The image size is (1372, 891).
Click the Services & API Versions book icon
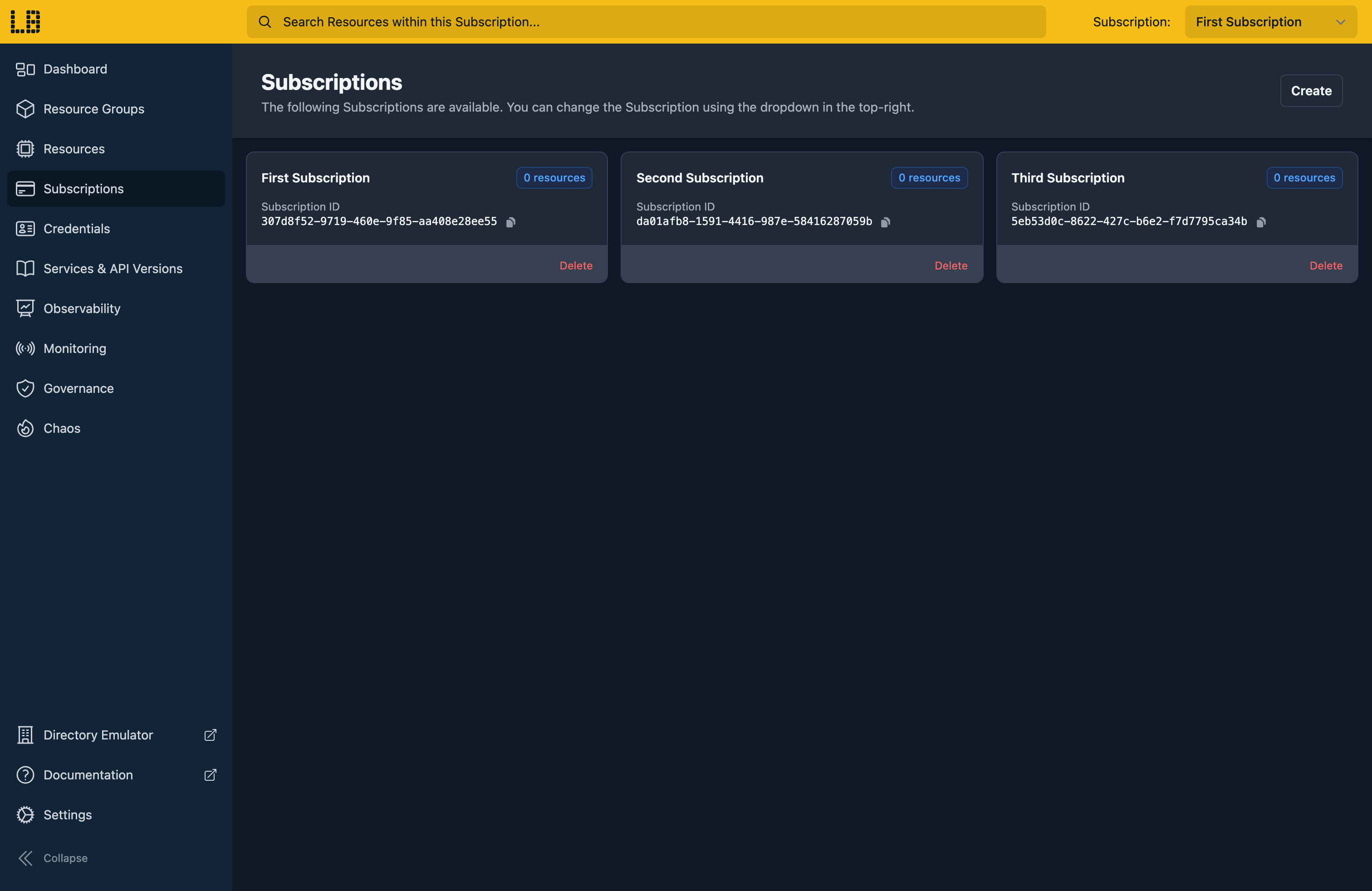(25, 269)
